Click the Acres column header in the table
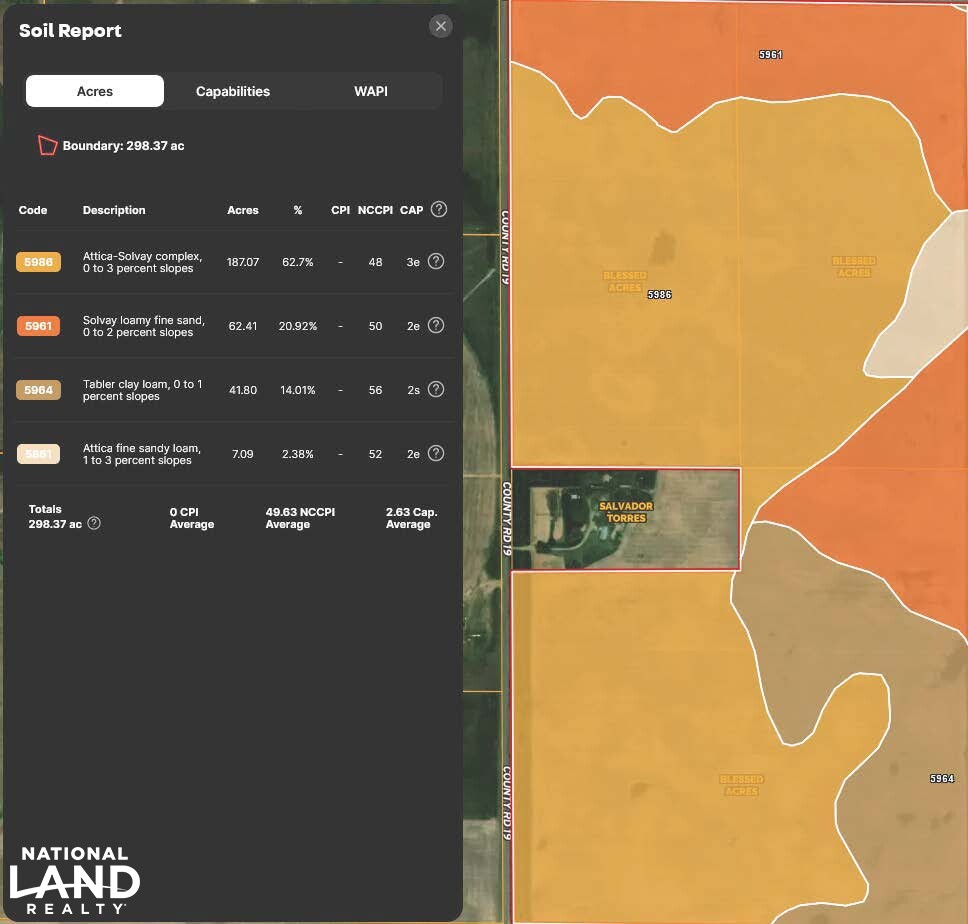The height and width of the screenshot is (924, 968). 243,210
